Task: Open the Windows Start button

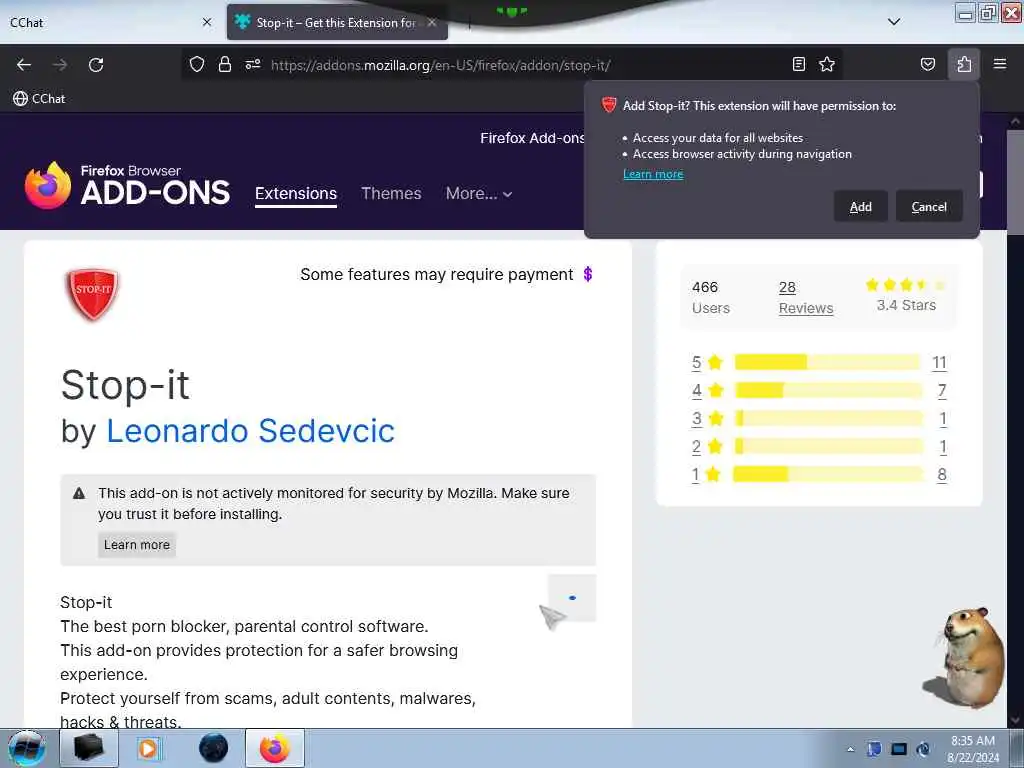Action: 27,748
